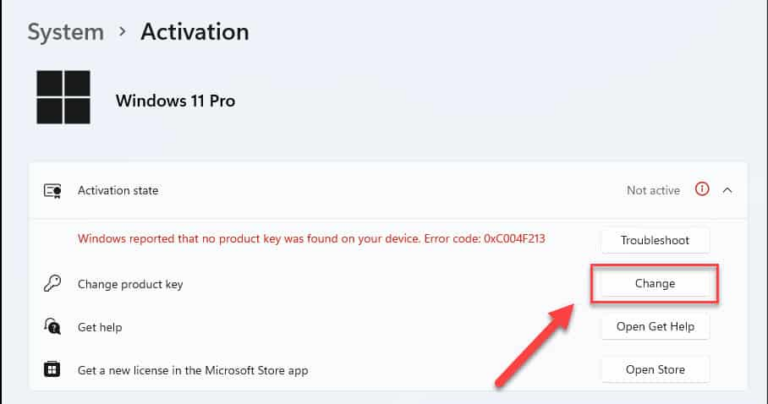Click the Open Store button
This screenshot has width=768, height=404.
(655, 370)
